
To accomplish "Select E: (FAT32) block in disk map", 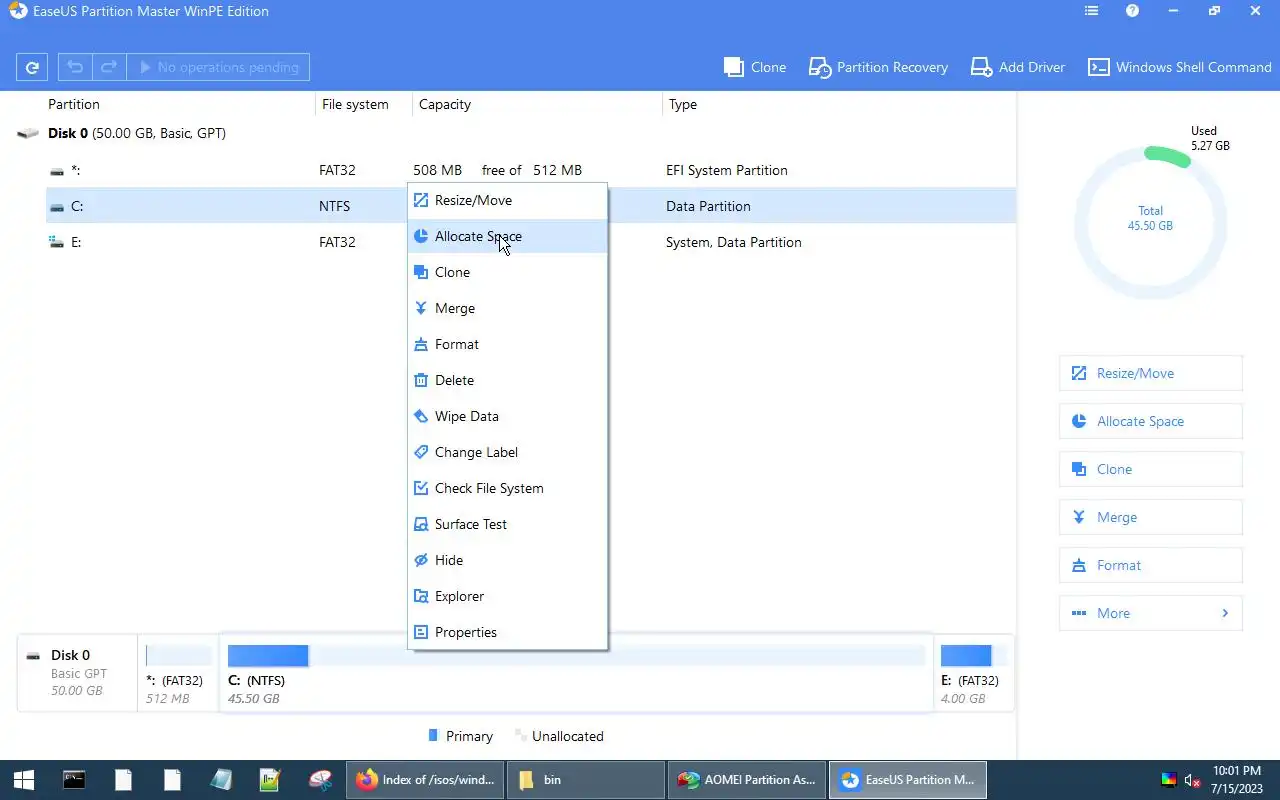I will (x=974, y=674).
